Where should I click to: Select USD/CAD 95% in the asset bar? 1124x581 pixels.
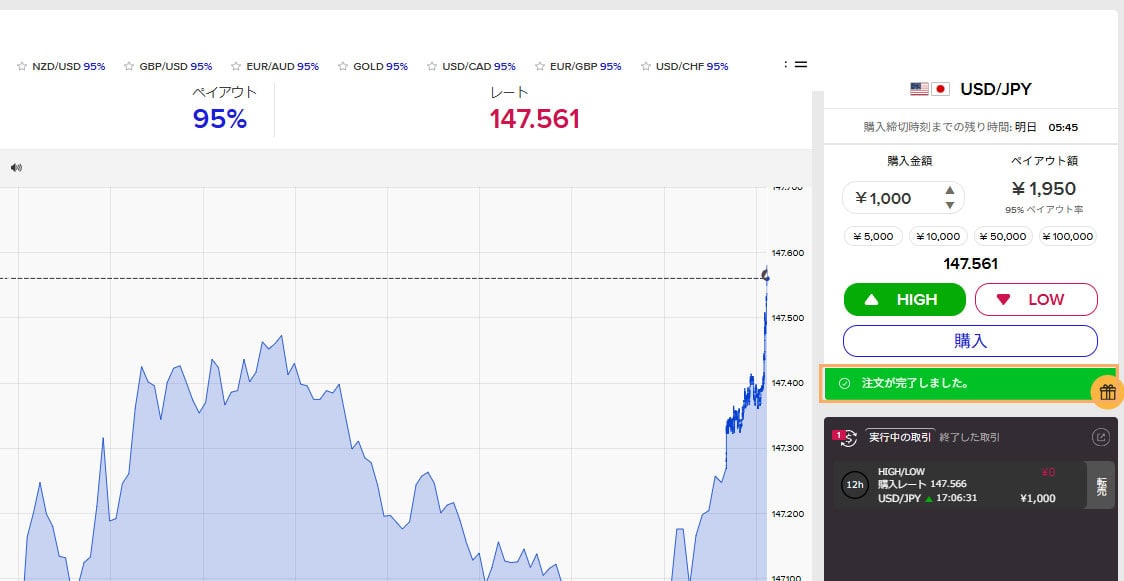tap(479, 67)
